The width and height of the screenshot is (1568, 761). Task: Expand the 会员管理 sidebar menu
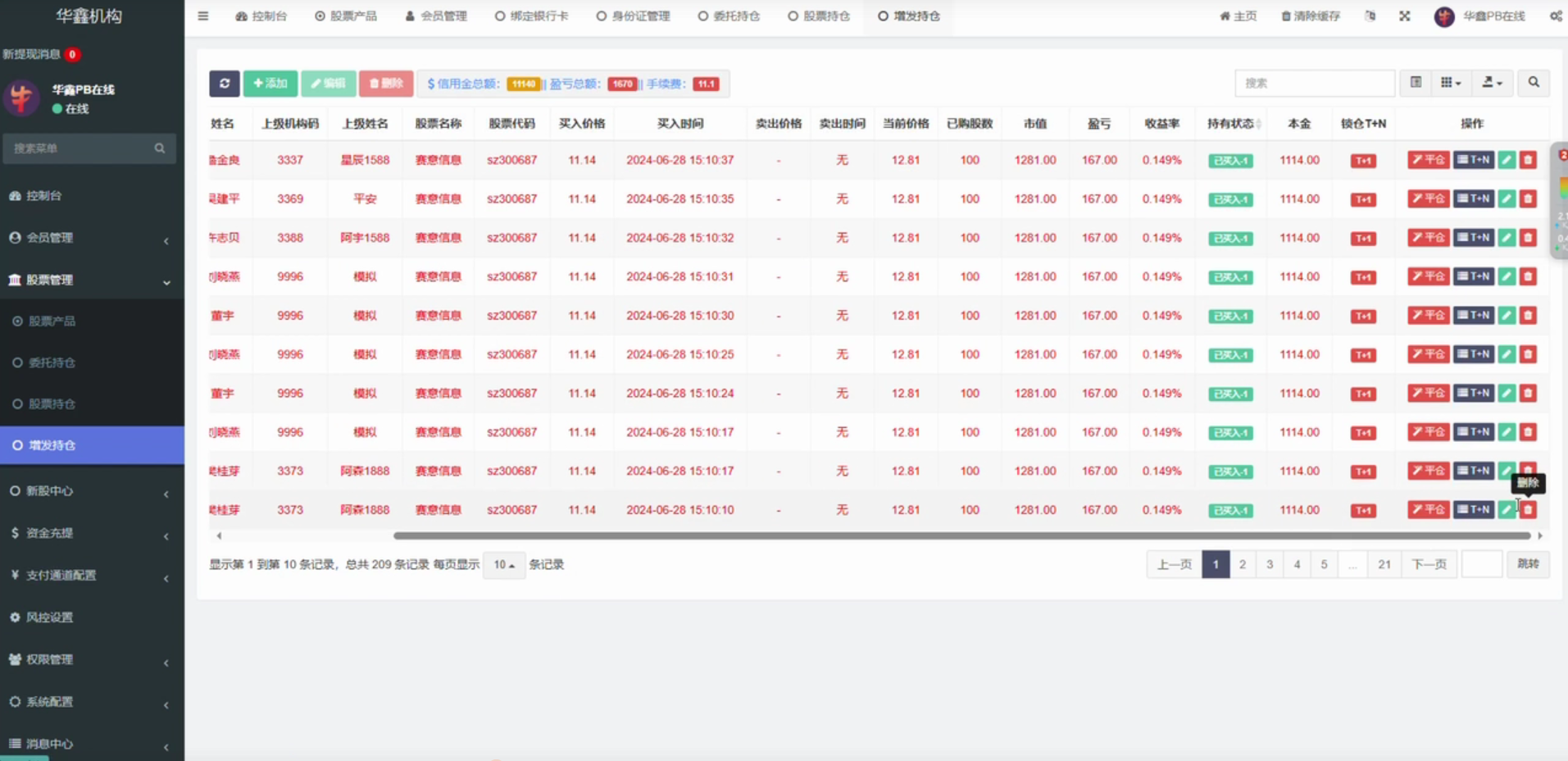(x=90, y=238)
